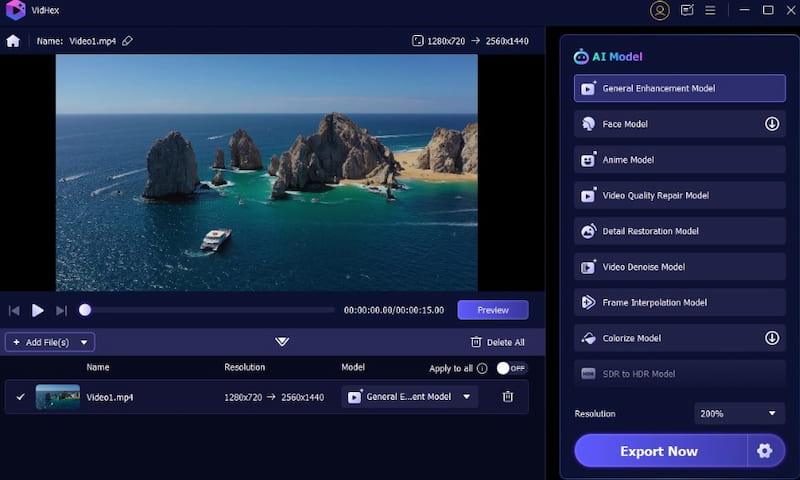Click Delete All

(x=497, y=342)
